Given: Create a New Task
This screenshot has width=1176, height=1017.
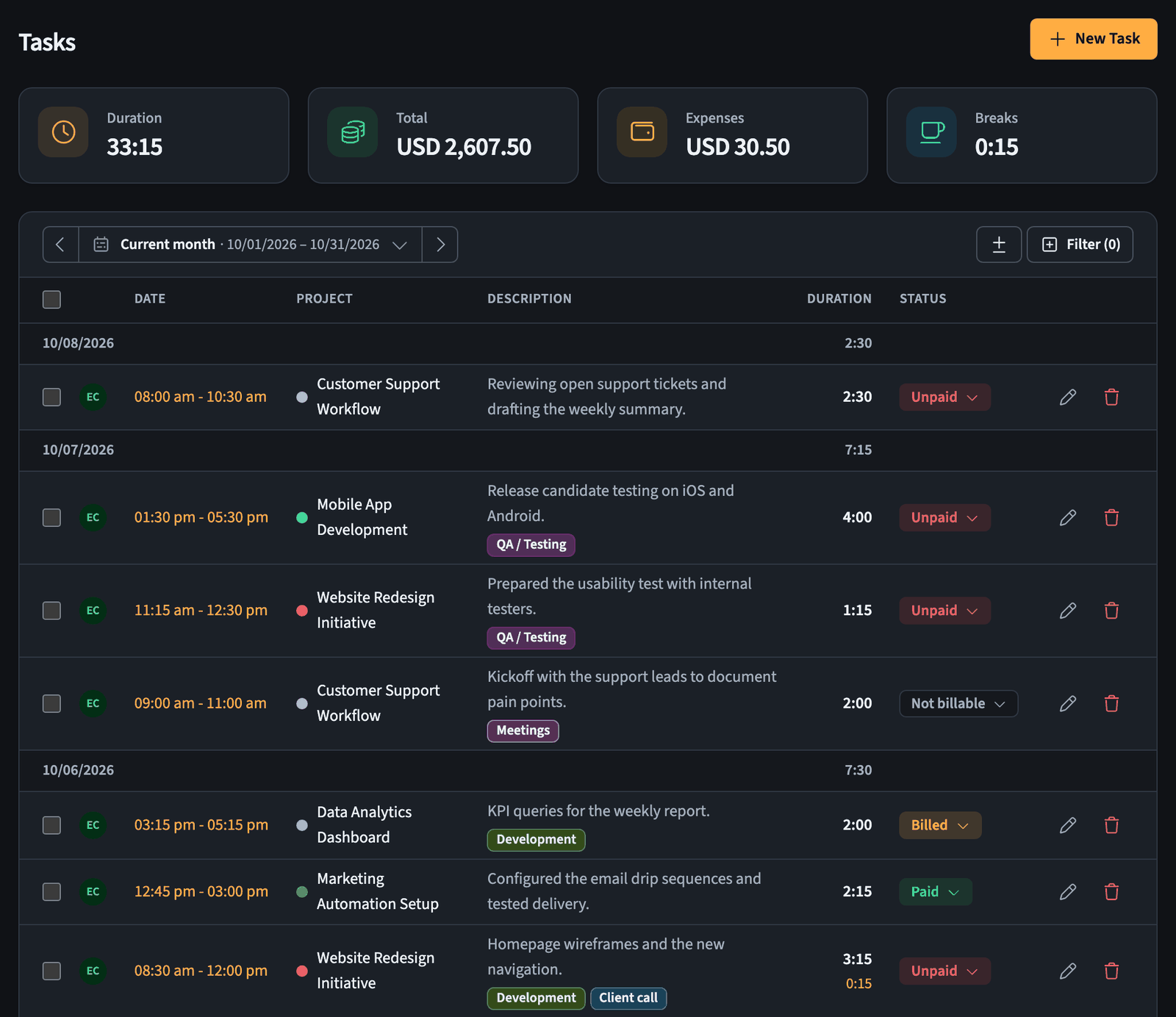Looking at the screenshot, I should click(1094, 39).
